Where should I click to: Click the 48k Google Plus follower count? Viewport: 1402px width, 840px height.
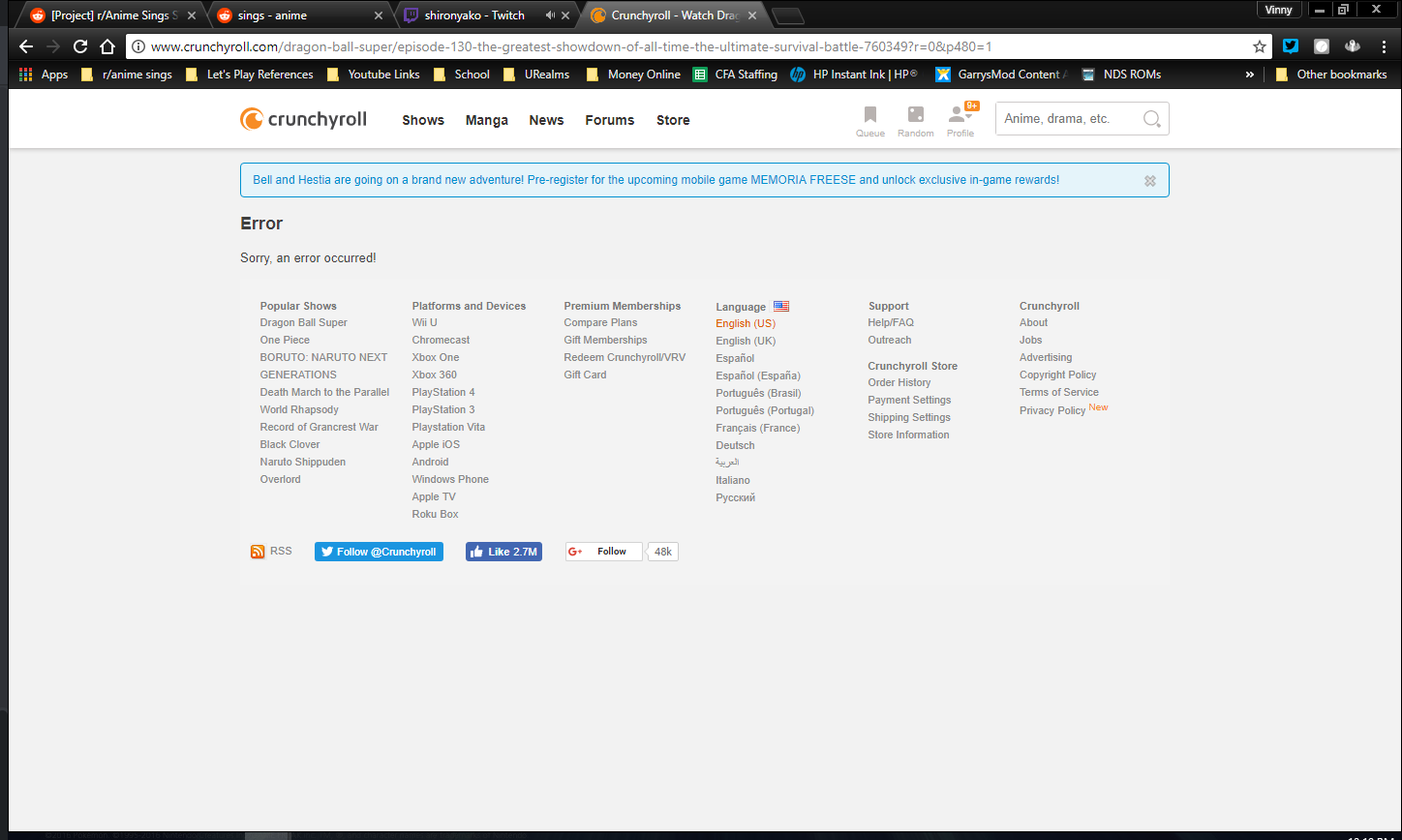pyautogui.click(x=663, y=552)
